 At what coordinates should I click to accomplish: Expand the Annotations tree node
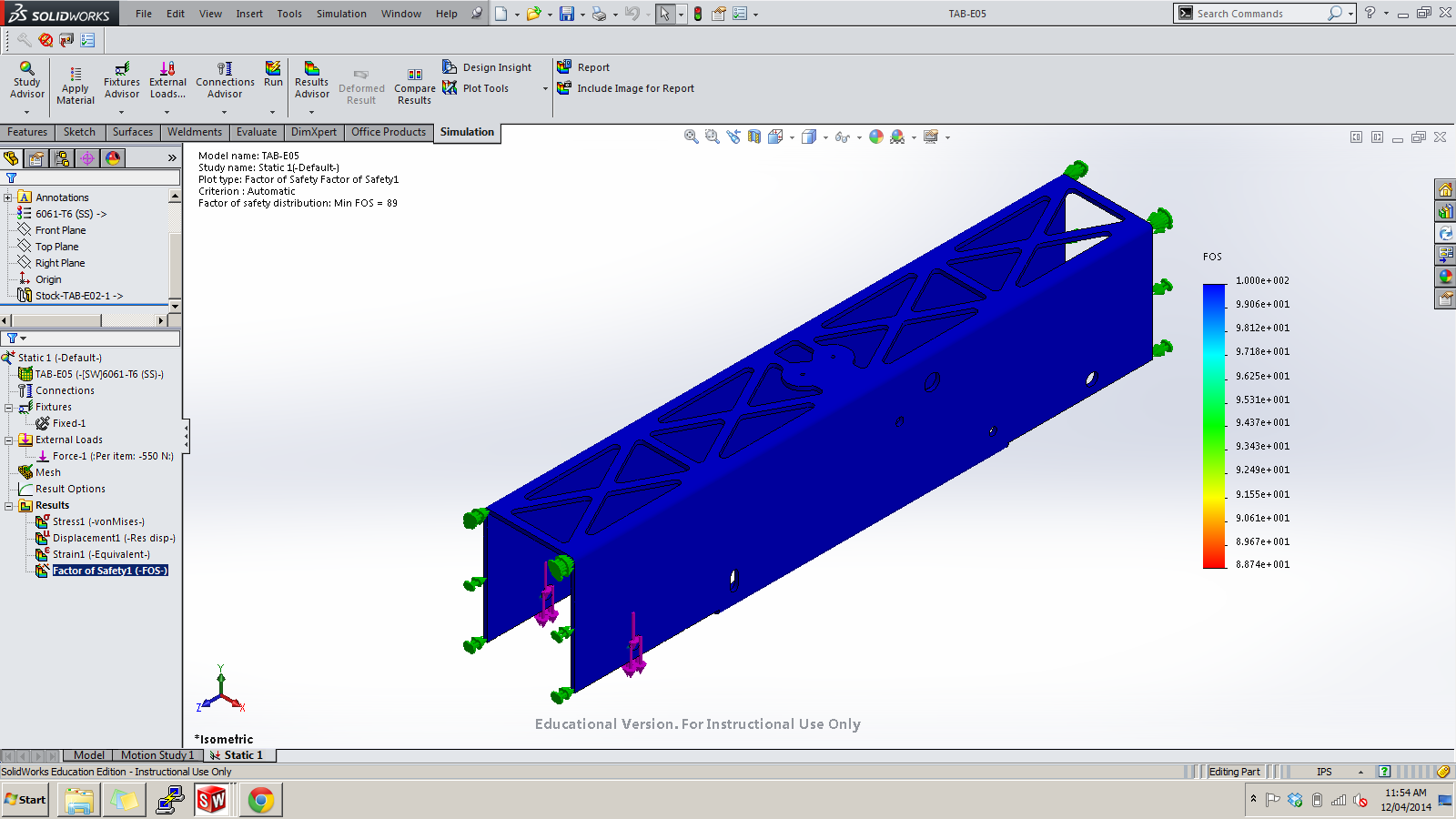(x=8, y=197)
